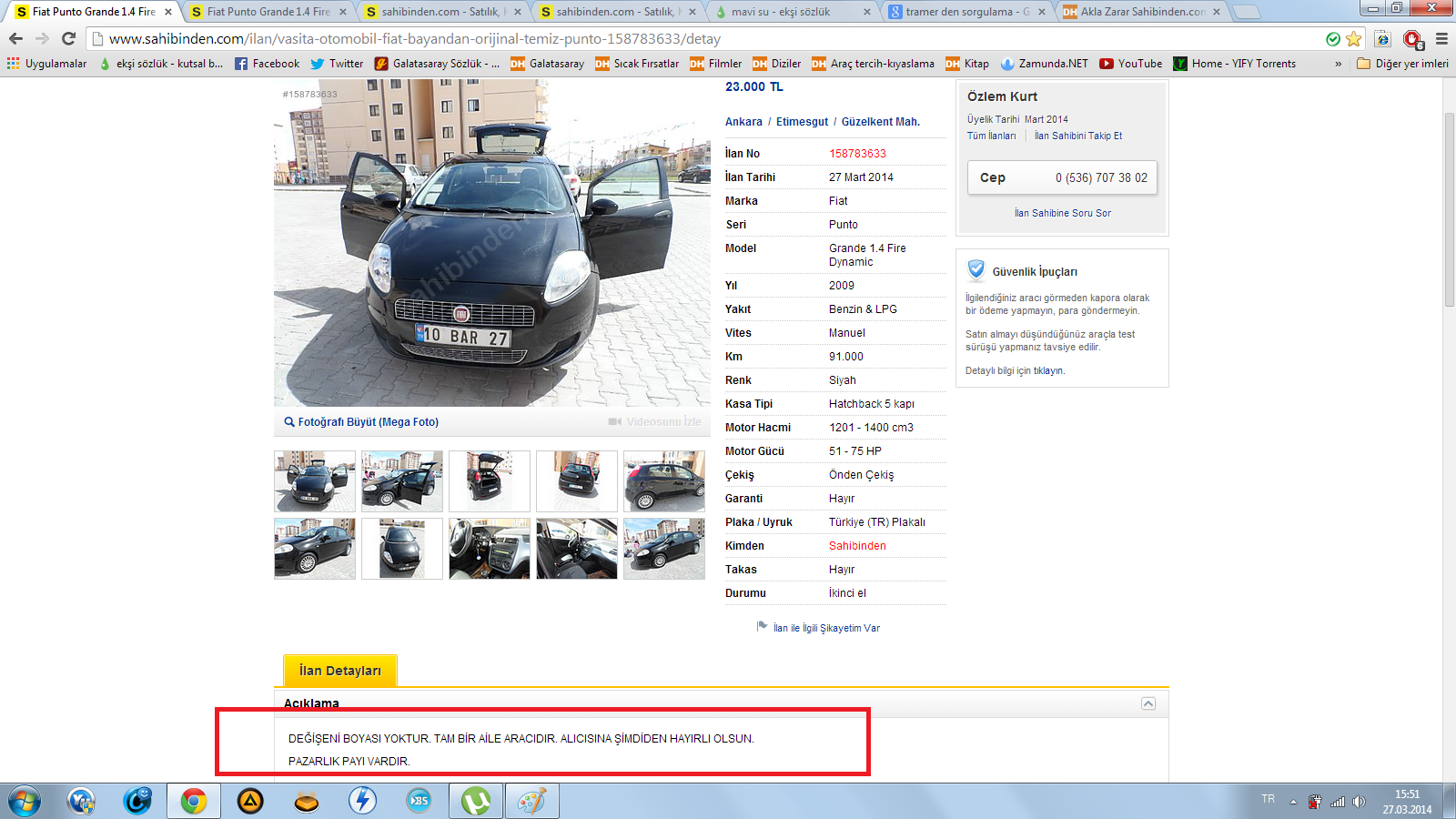Image resolution: width=1456 pixels, height=819 pixels.
Task: Click İlan Sahibine Soru Sor
Action: click(x=1062, y=213)
